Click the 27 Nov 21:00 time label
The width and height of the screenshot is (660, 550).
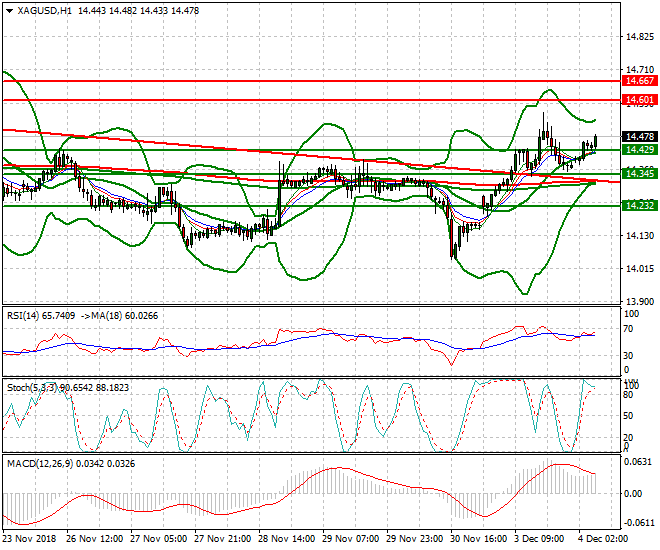(223, 539)
